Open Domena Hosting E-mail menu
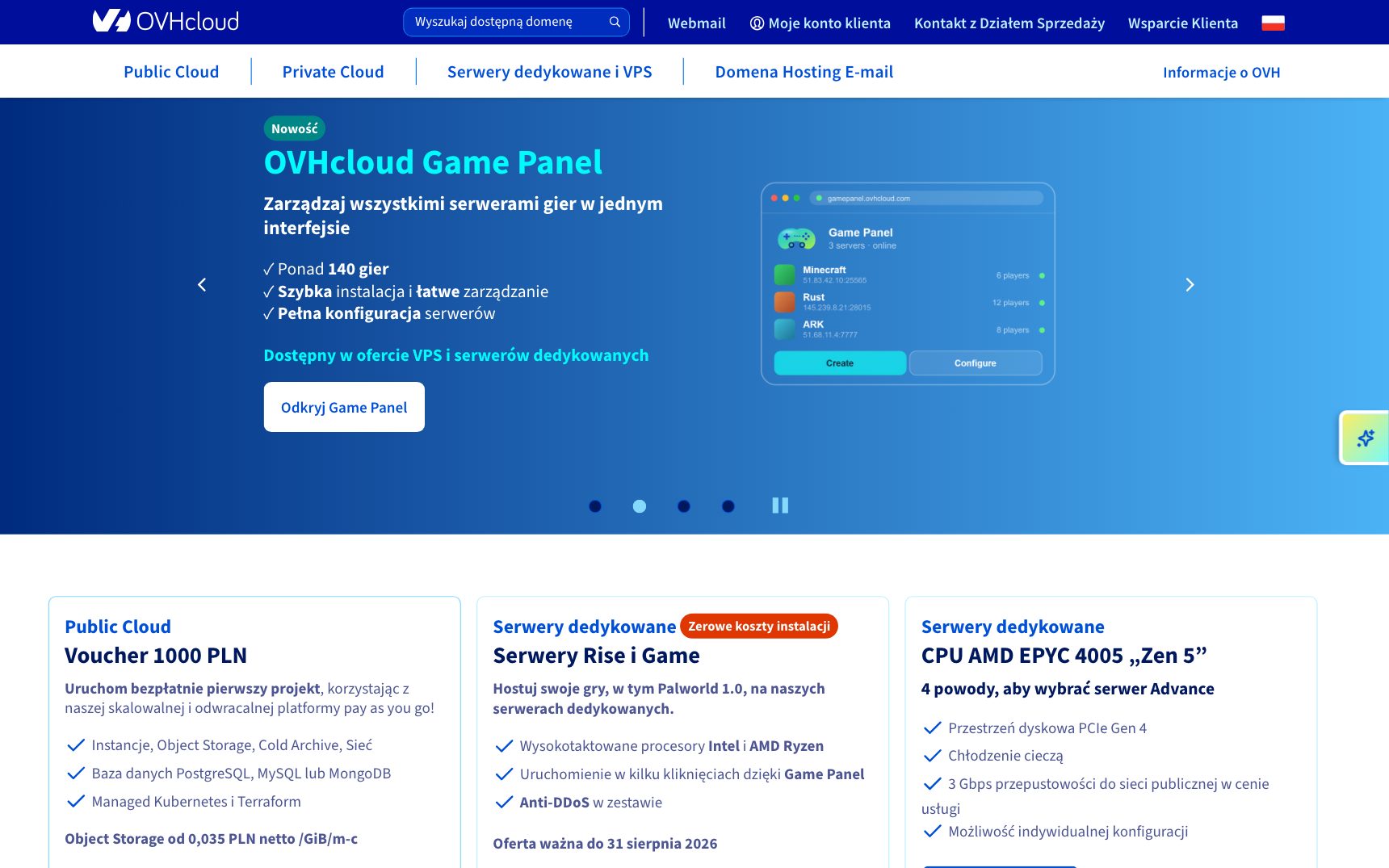 (x=804, y=72)
